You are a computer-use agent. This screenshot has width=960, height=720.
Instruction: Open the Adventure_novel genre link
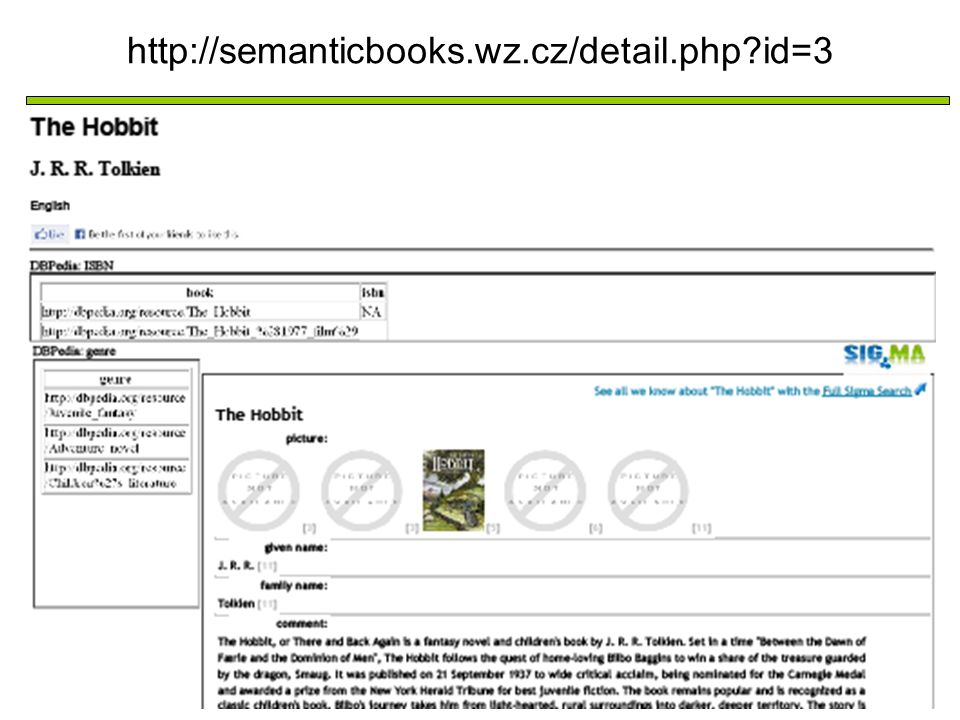[x=115, y=440]
